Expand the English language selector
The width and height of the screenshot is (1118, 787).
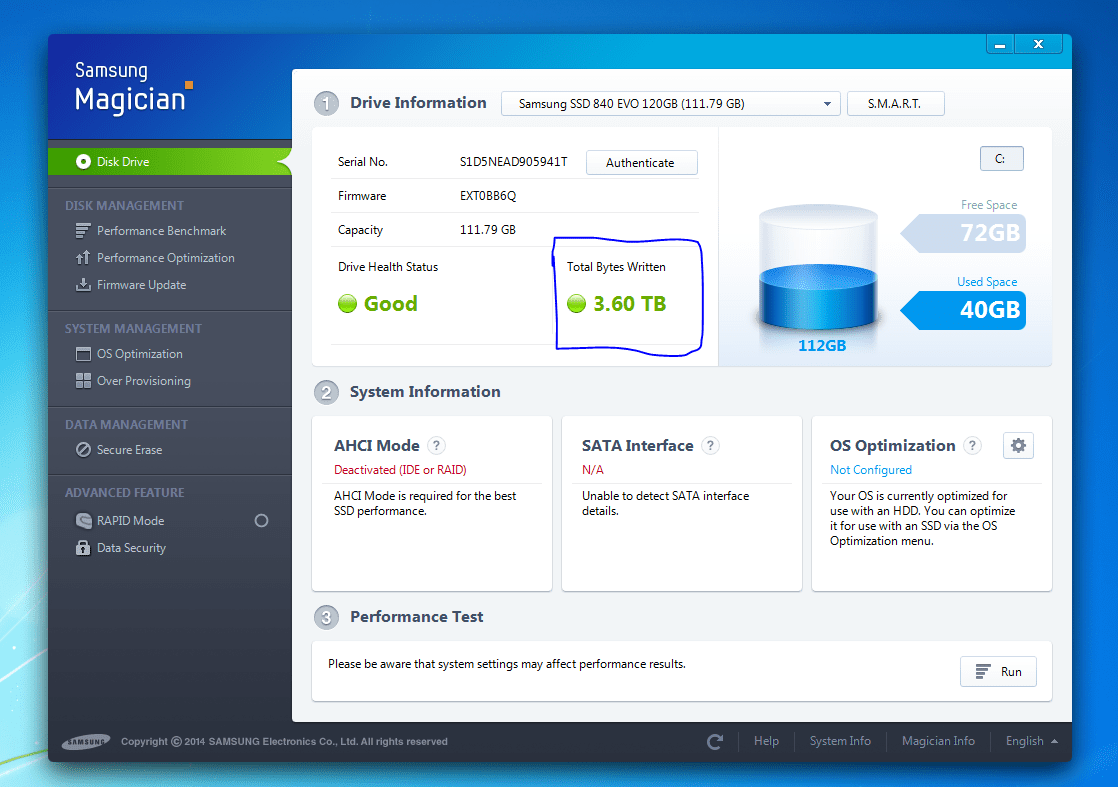click(1031, 741)
